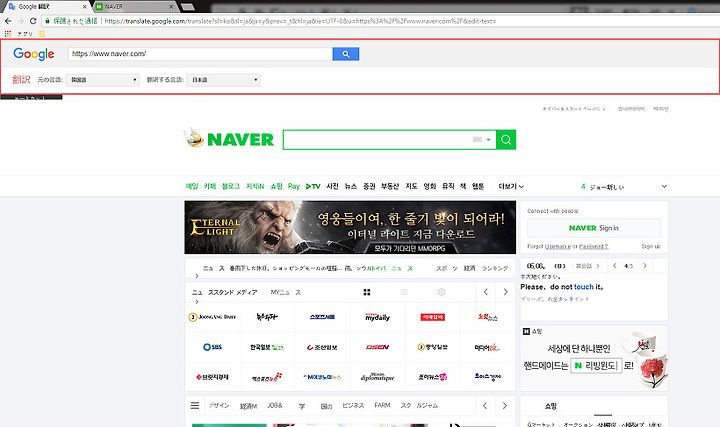Switch to the NAVER browser tab
This screenshot has height=427, width=720.
click(133, 6)
